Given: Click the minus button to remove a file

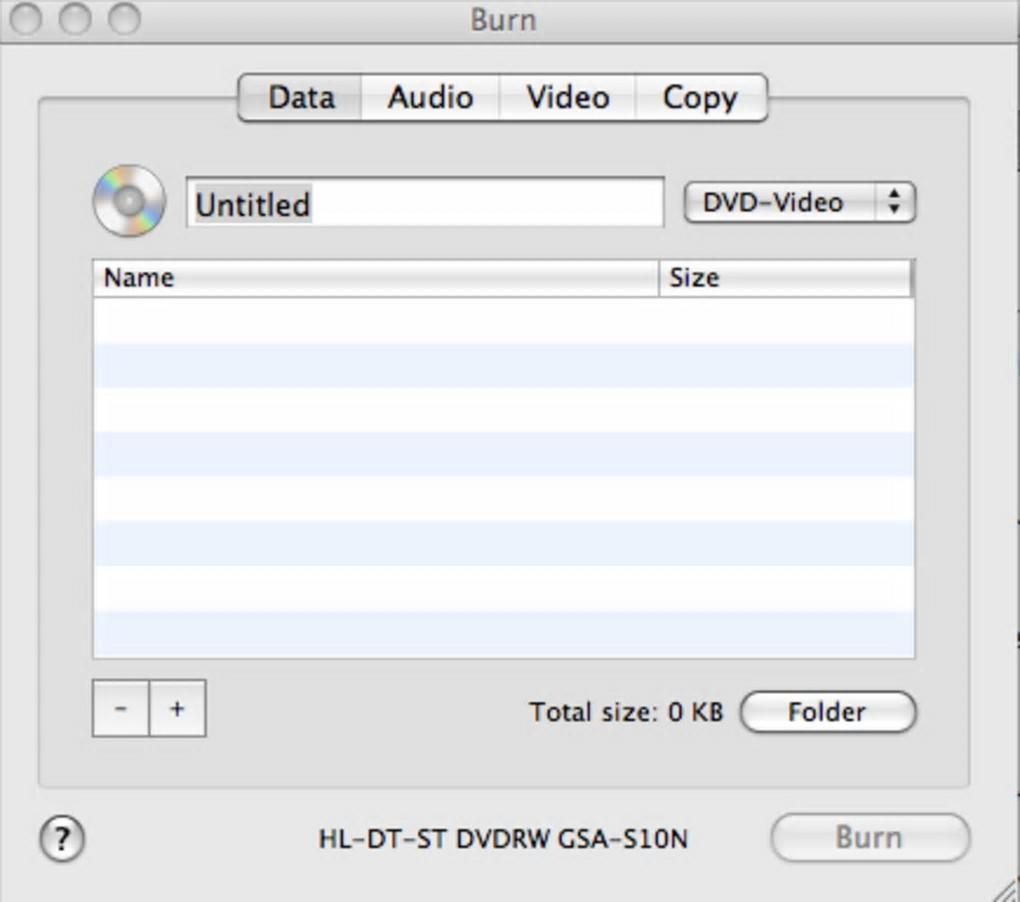Looking at the screenshot, I should (x=121, y=708).
